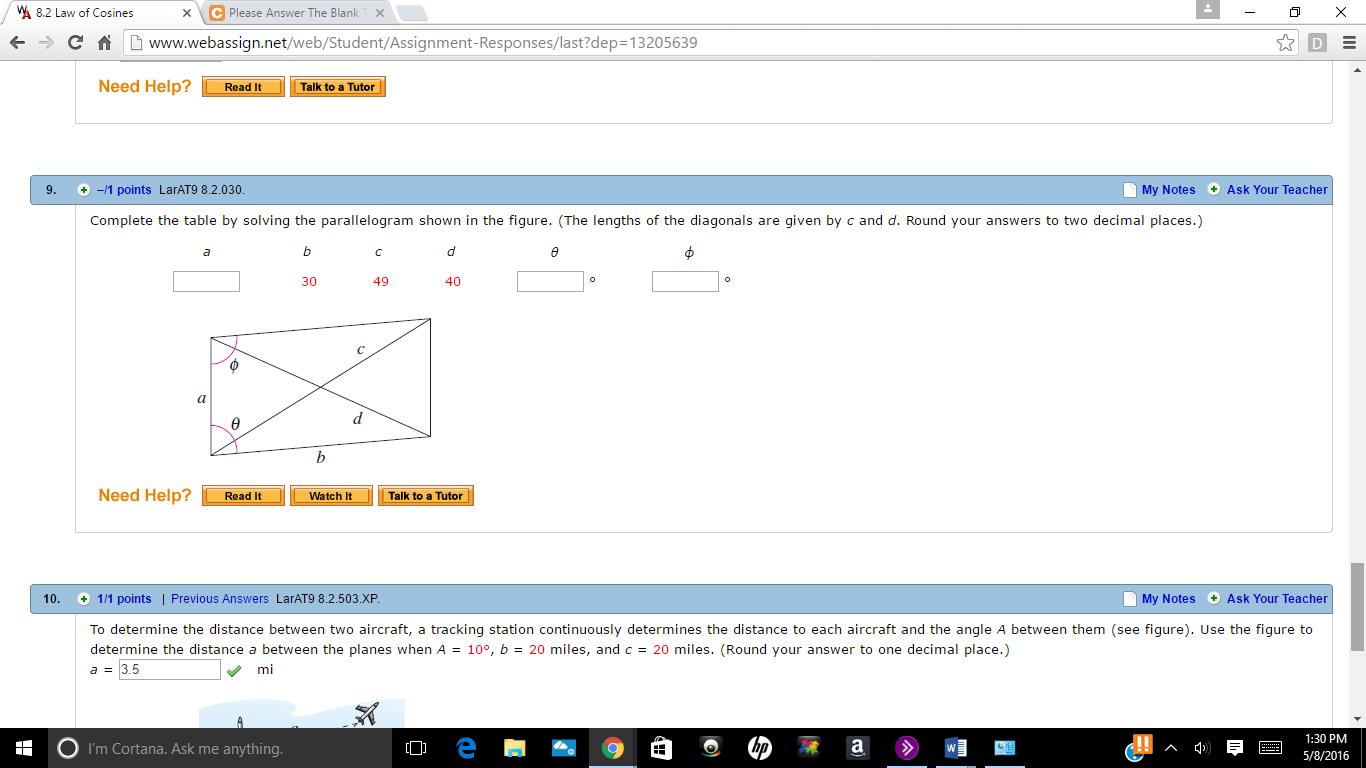
Task: Click the red value 49 under column c
Action: (x=381, y=282)
